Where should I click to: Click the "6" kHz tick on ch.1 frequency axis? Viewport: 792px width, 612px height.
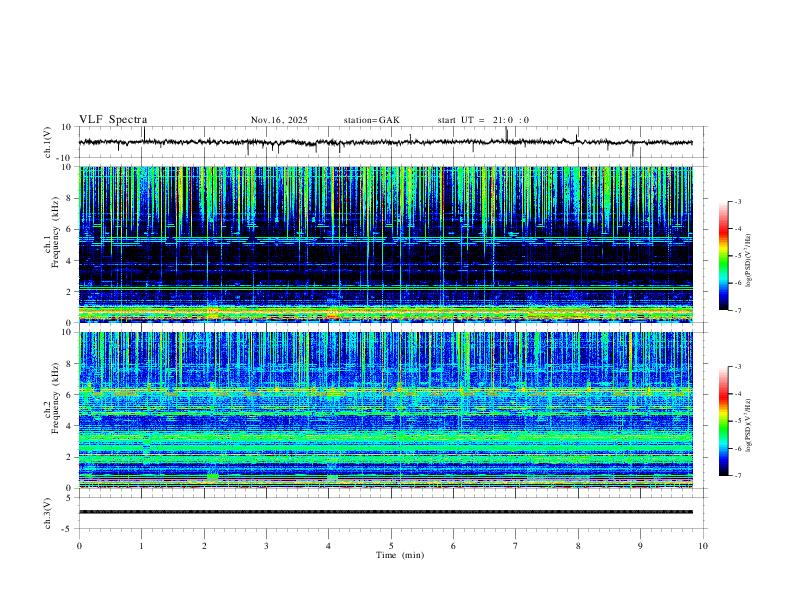point(70,229)
